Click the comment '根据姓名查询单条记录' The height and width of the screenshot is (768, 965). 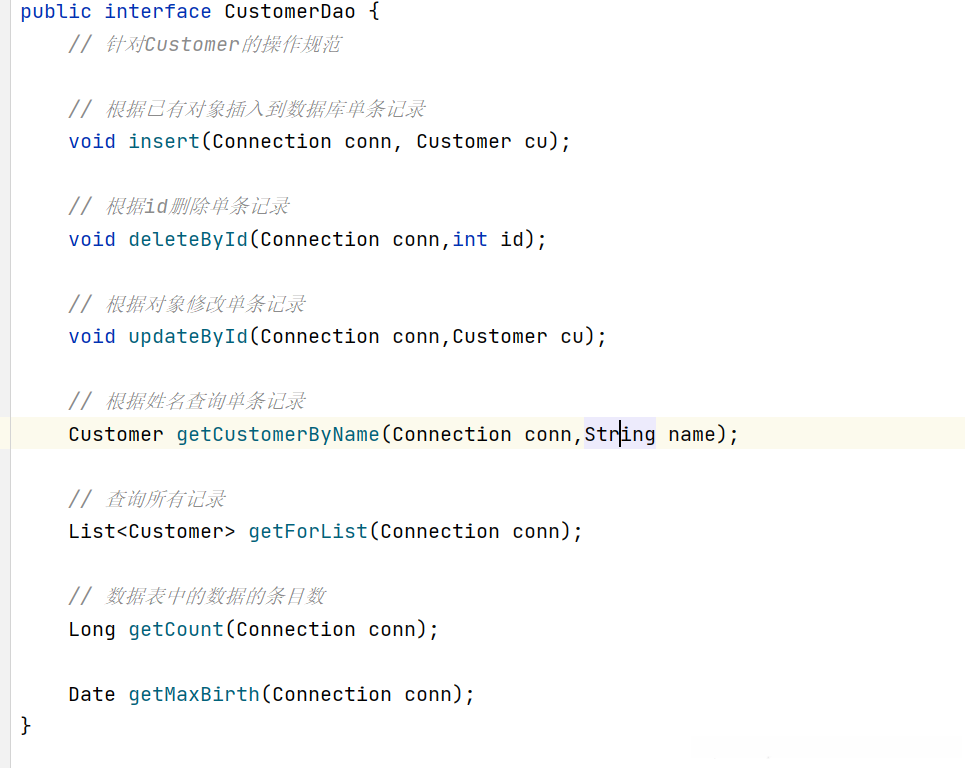click(x=206, y=401)
